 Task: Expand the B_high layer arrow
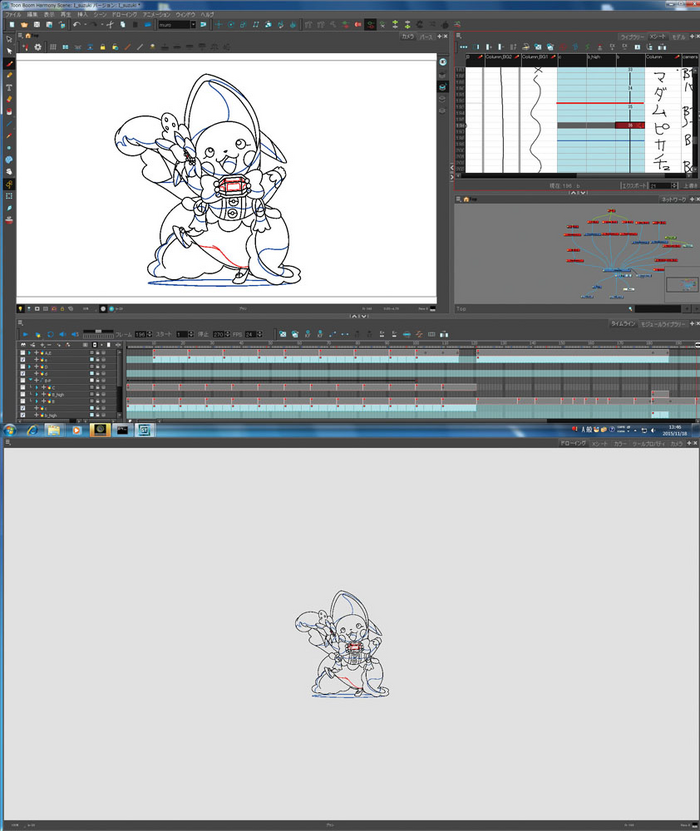pyautogui.click(x=37, y=394)
